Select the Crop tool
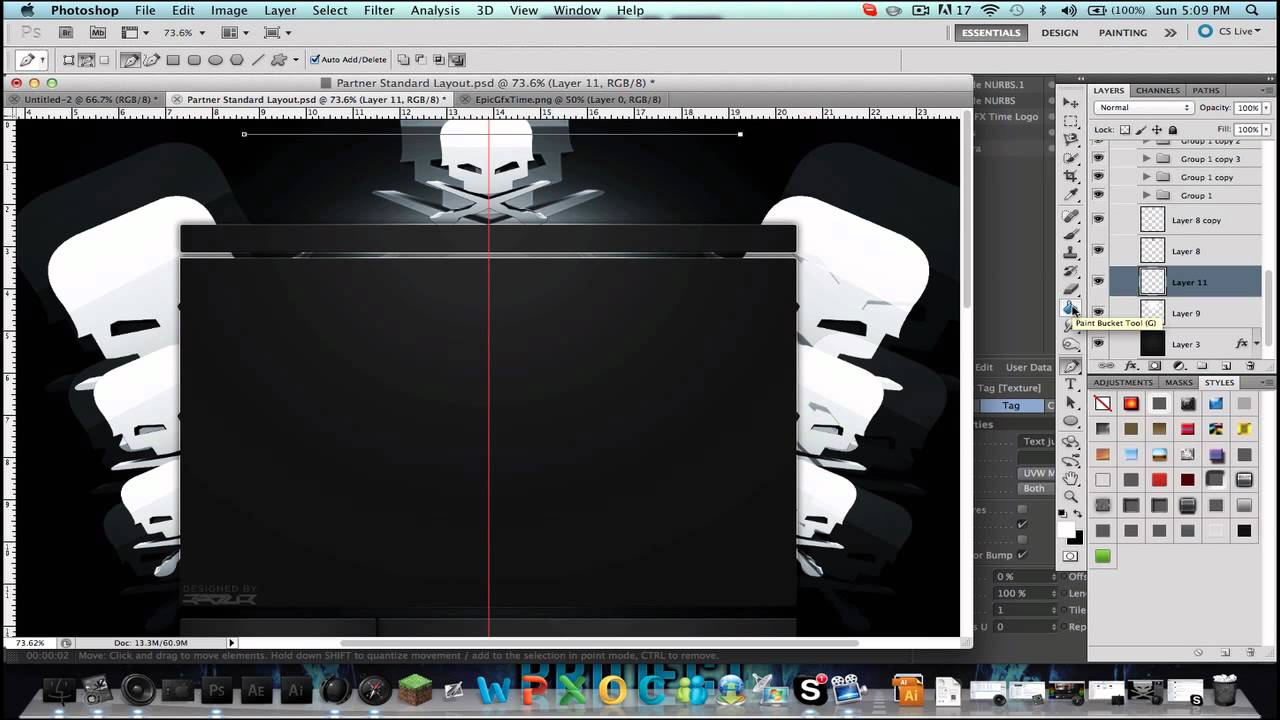 pyautogui.click(x=1071, y=175)
